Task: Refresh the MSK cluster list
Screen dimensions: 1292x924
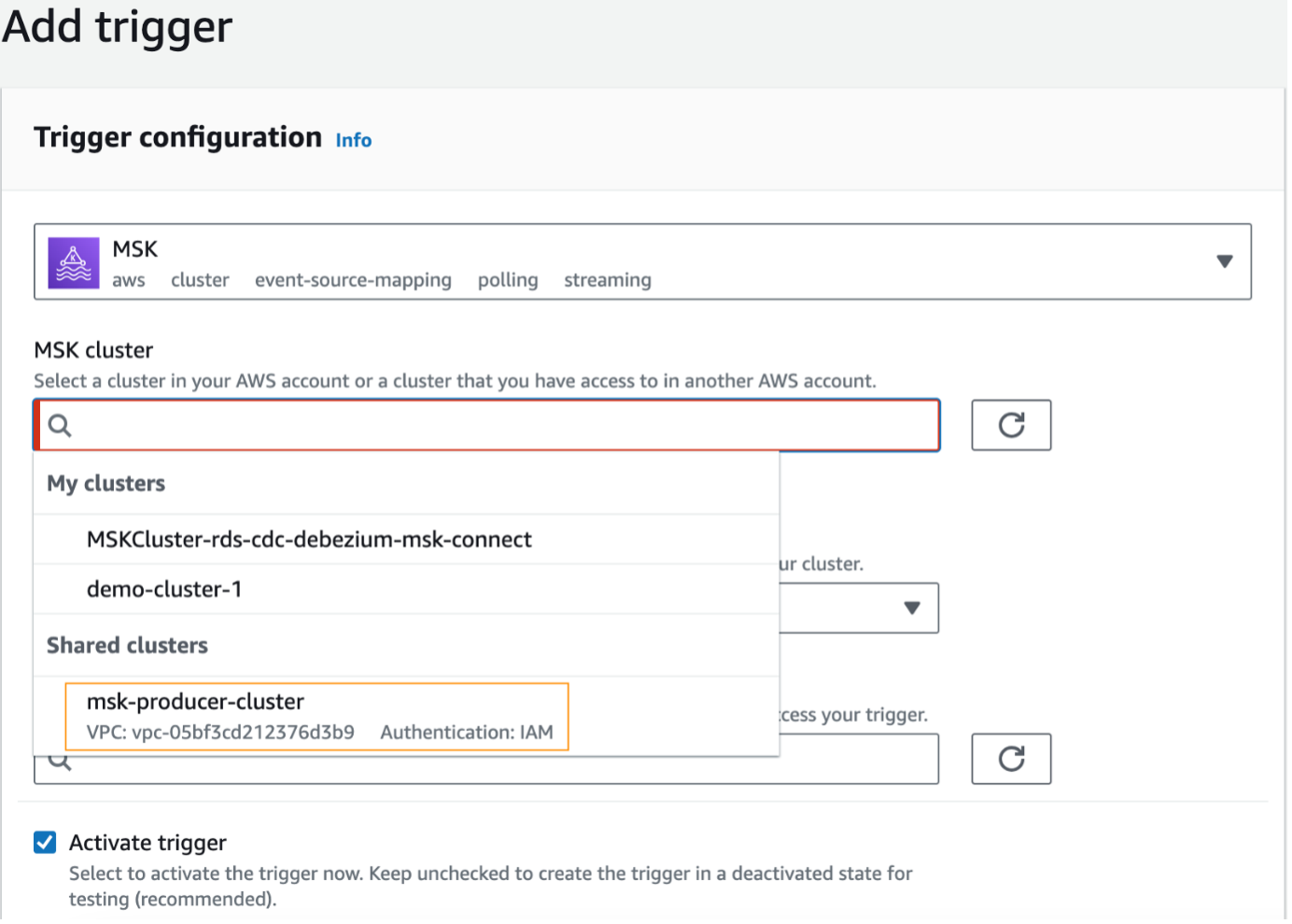Action: click(1011, 426)
